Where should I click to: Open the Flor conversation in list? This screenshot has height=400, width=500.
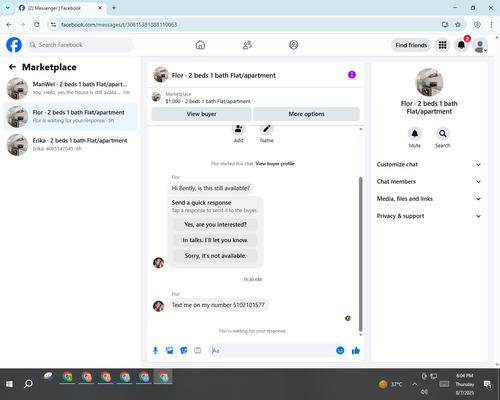(x=70, y=117)
